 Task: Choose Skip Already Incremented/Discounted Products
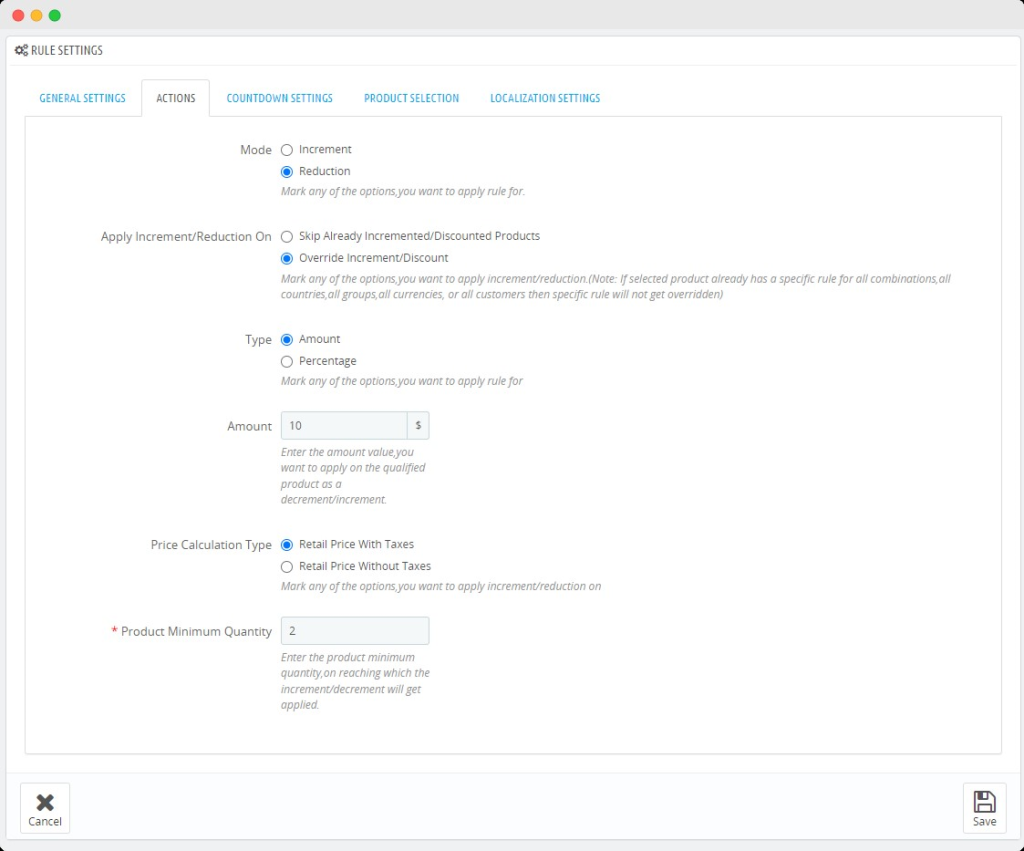287,237
